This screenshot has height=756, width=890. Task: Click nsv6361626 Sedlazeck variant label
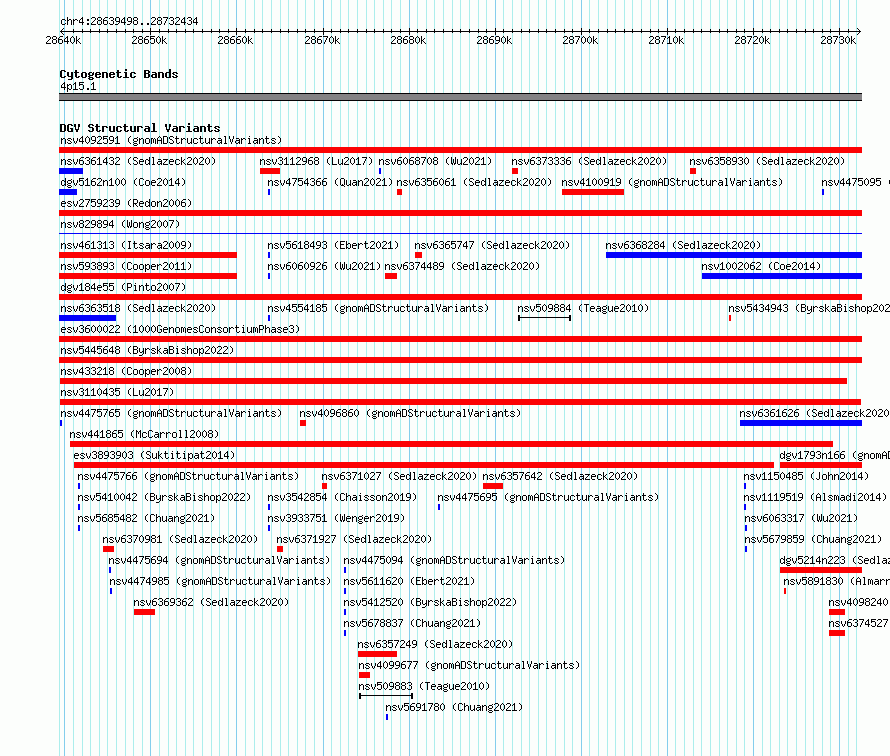coord(814,413)
